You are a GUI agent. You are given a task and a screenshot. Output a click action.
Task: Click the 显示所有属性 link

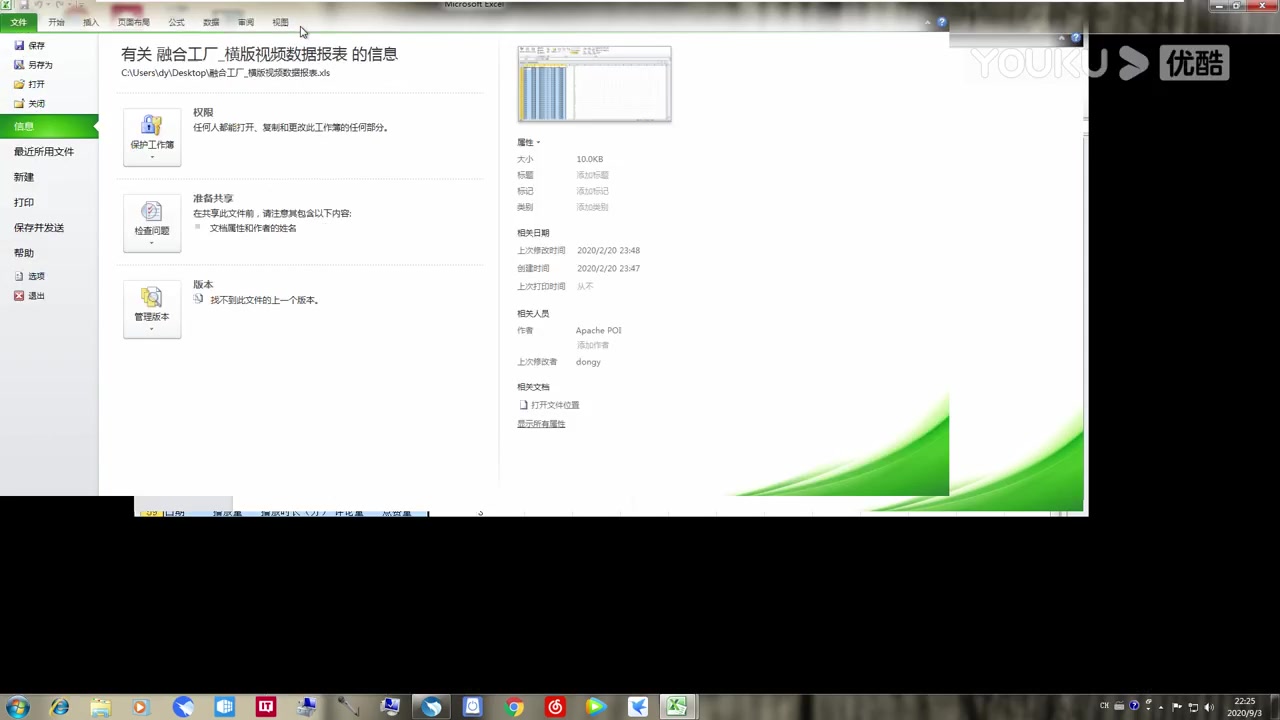tap(541, 423)
